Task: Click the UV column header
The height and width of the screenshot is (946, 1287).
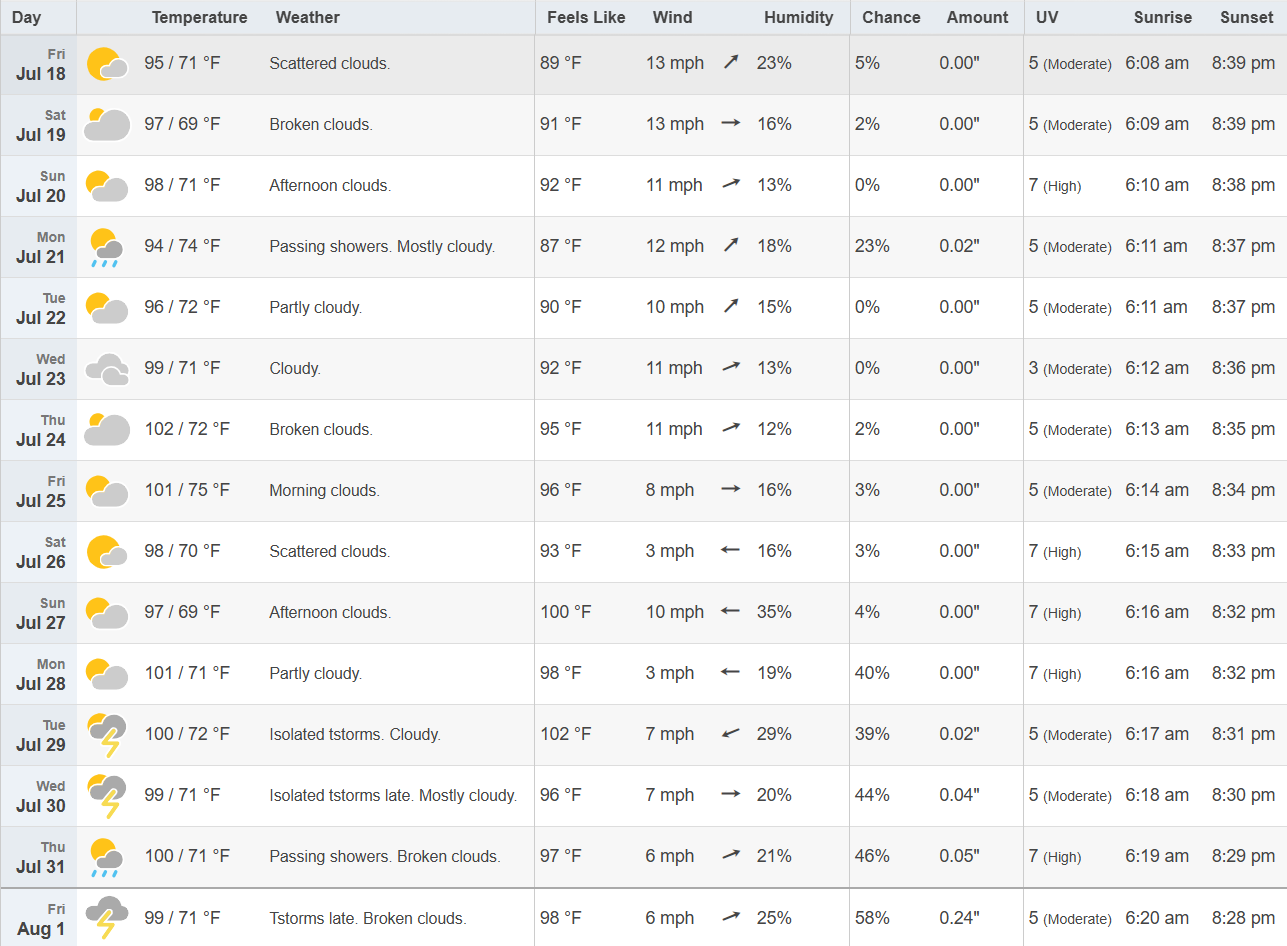Action: (x=1047, y=17)
